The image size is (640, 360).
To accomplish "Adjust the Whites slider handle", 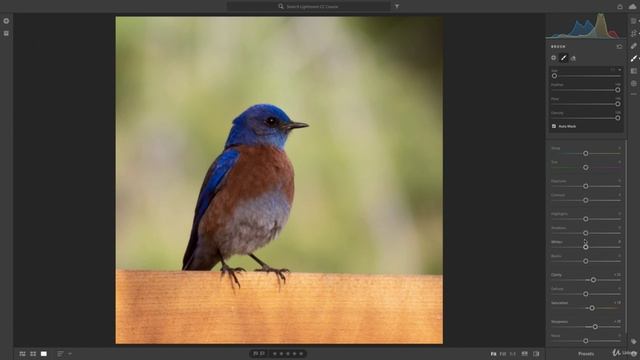I will [x=586, y=247].
